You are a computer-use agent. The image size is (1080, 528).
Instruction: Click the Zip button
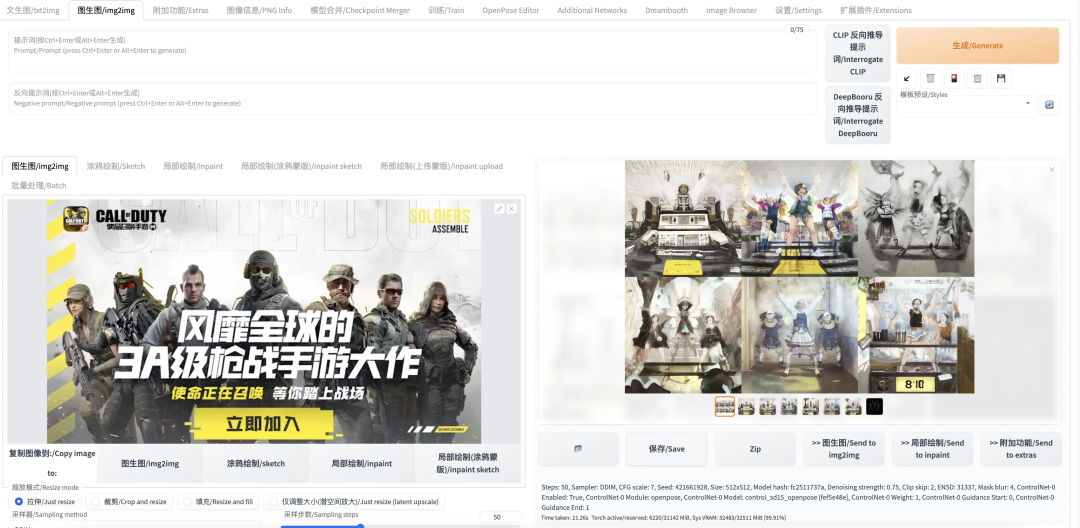coord(755,449)
